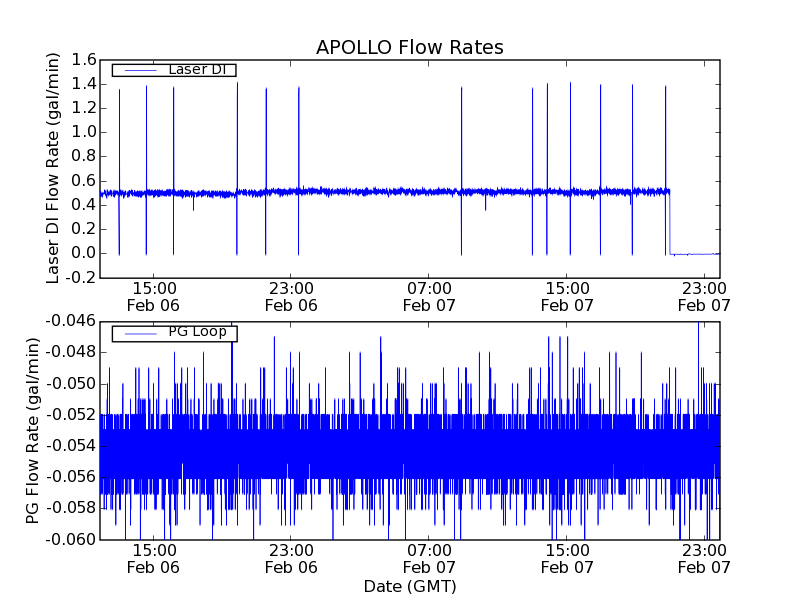Click lower plot's '23:00 Feb 06' tick label

click(x=291, y=558)
